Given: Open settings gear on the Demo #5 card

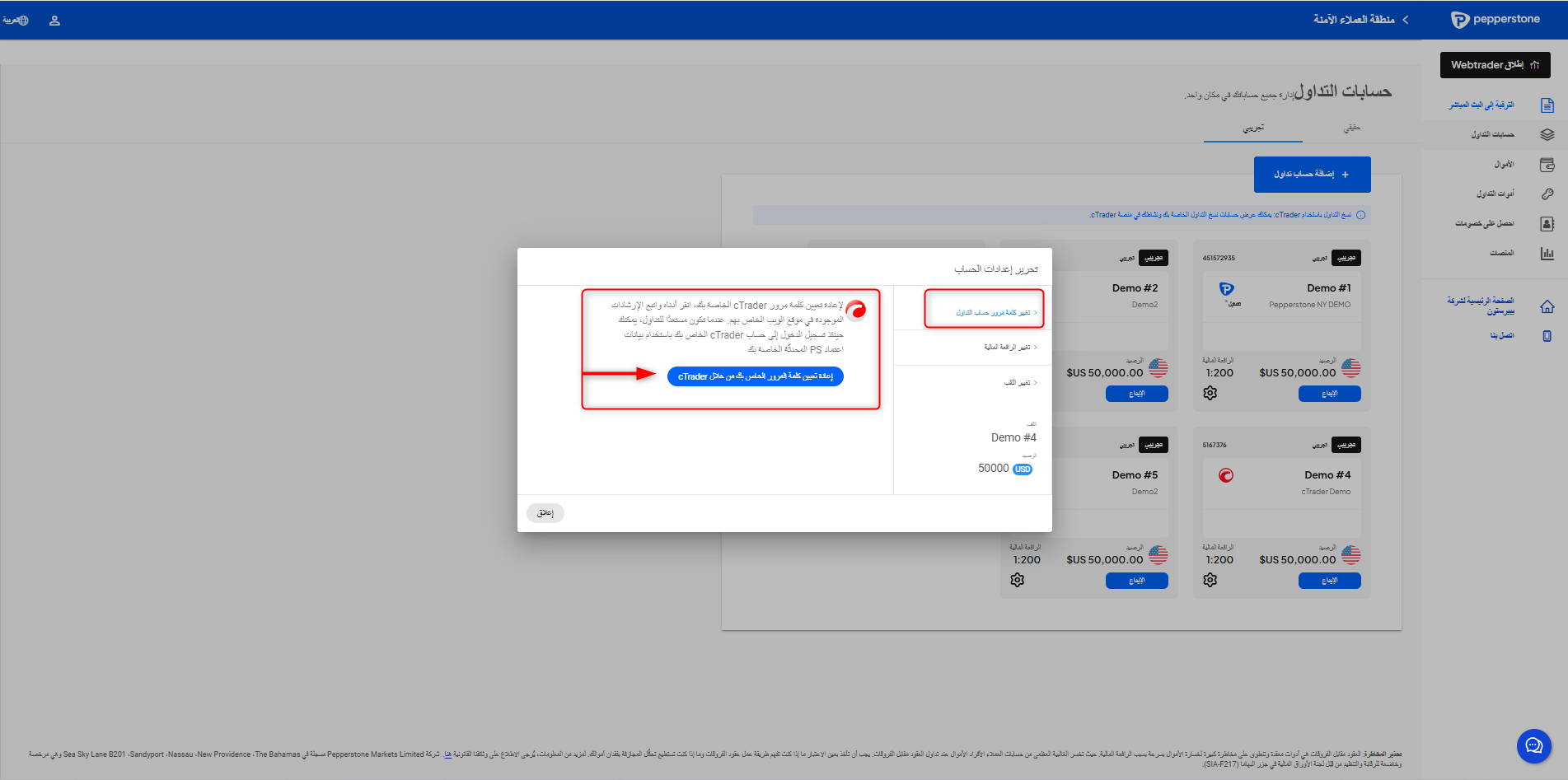Looking at the screenshot, I should (x=1017, y=581).
